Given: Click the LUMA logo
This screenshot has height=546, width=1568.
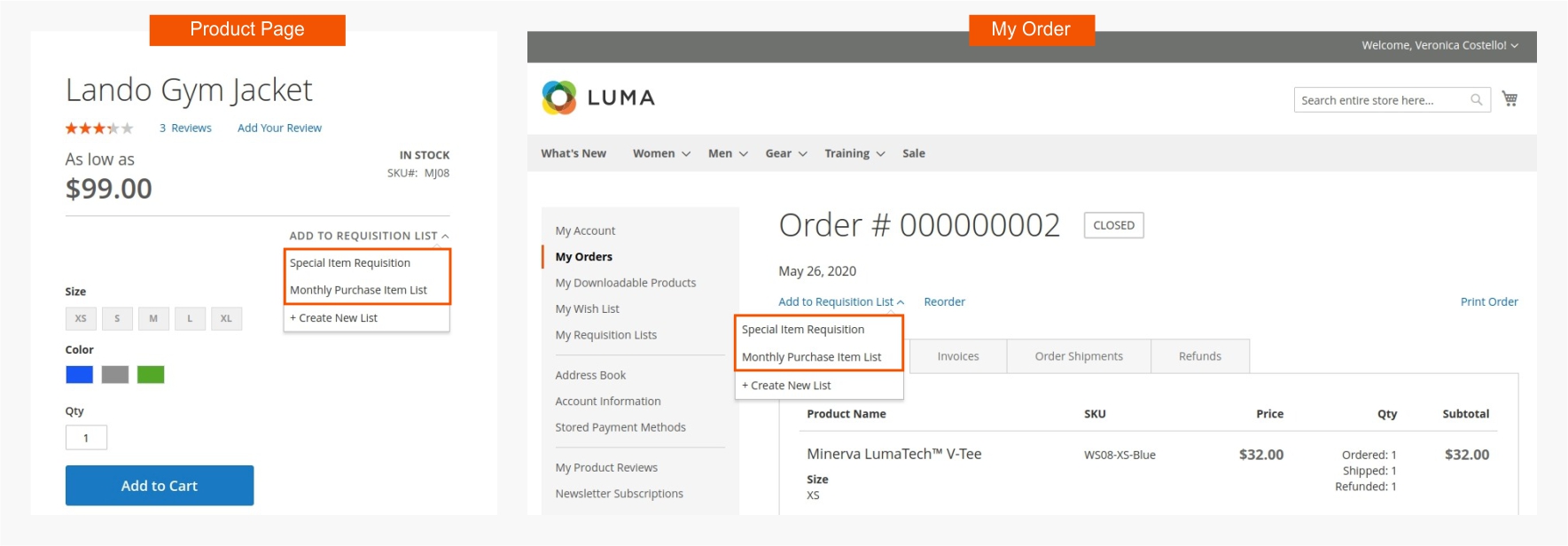Looking at the screenshot, I should coord(598,97).
